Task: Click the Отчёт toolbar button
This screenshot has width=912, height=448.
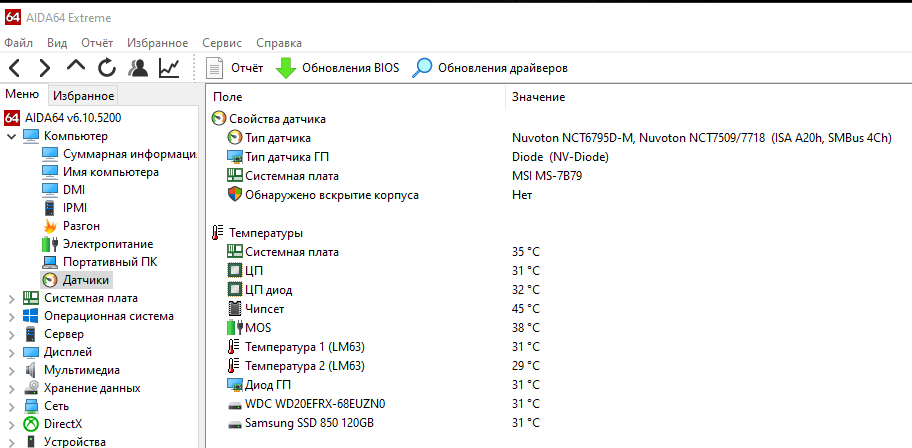Action: [235, 68]
